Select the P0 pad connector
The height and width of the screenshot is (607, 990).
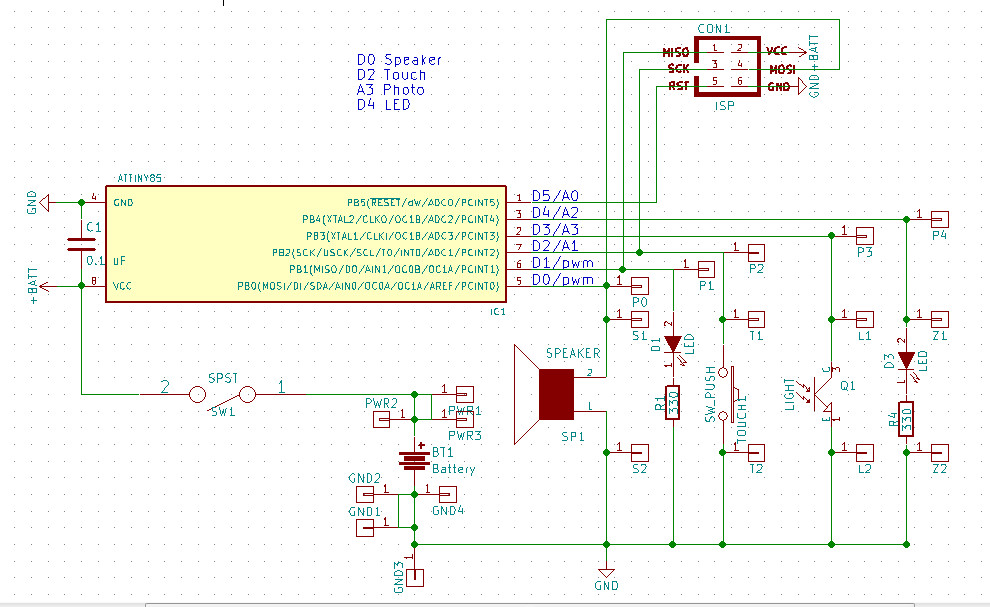(x=640, y=285)
